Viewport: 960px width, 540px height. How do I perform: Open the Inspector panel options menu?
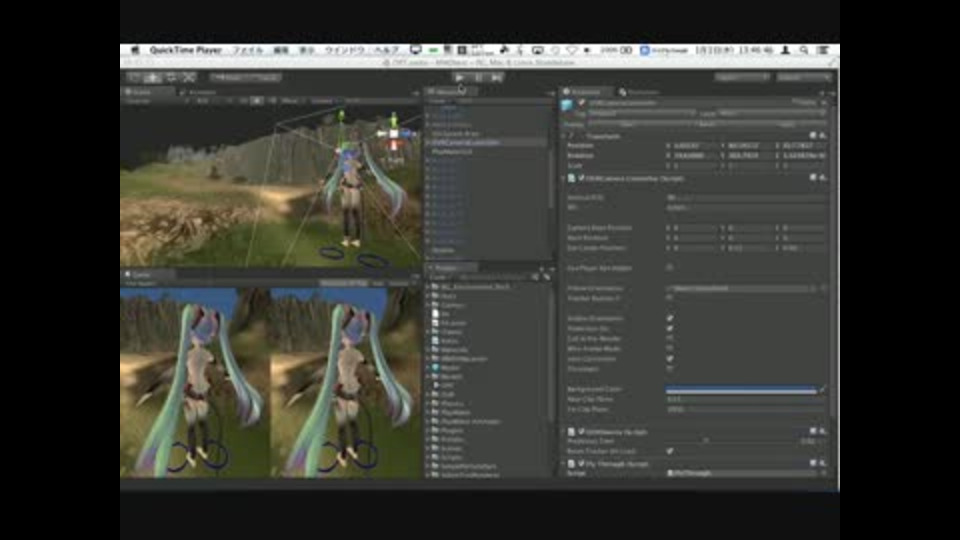[x=829, y=93]
